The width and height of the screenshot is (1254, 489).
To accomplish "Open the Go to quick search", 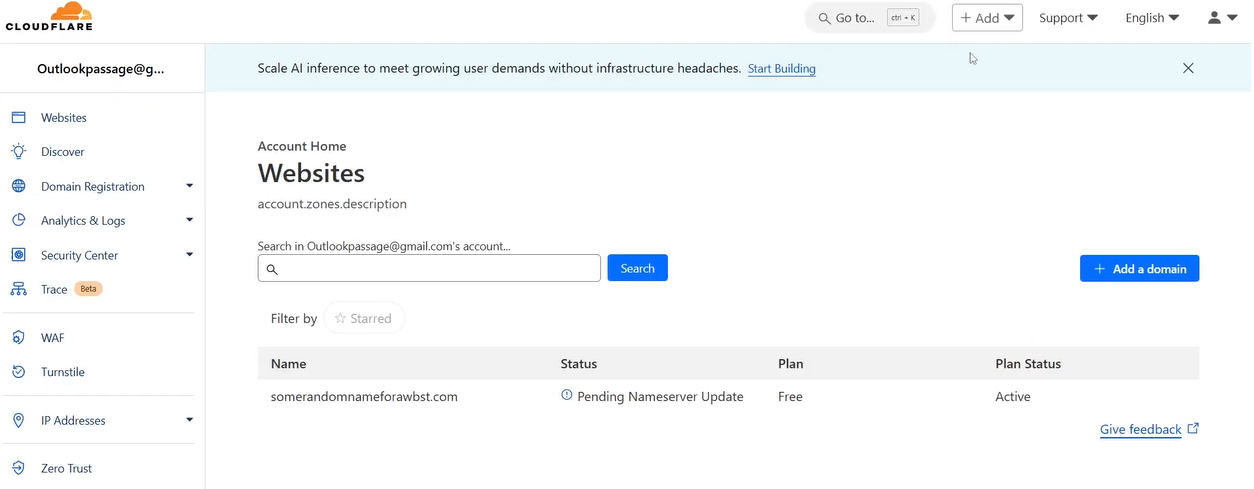I will click(x=869, y=18).
